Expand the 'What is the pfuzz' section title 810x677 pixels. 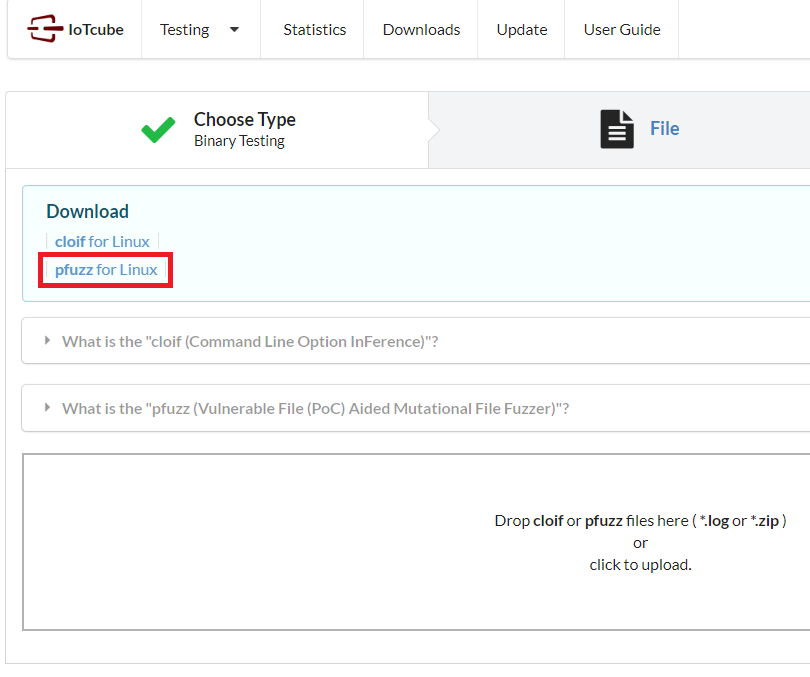click(315, 408)
